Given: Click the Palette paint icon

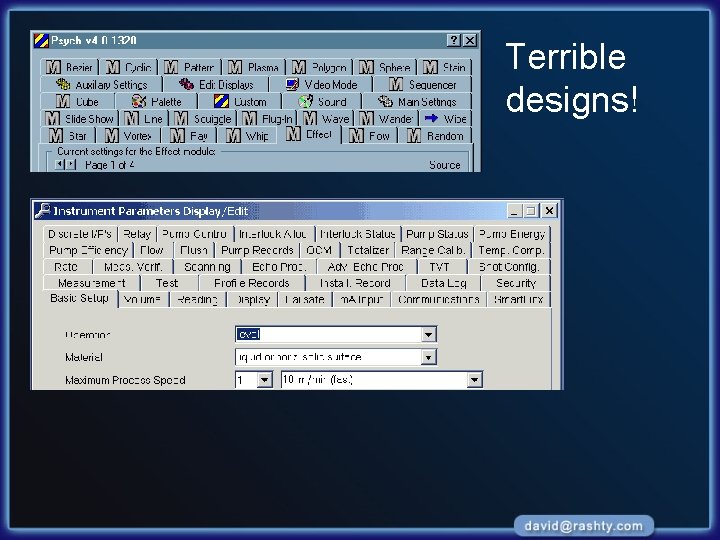Looking at the screenshot, I should pos(138,101).
